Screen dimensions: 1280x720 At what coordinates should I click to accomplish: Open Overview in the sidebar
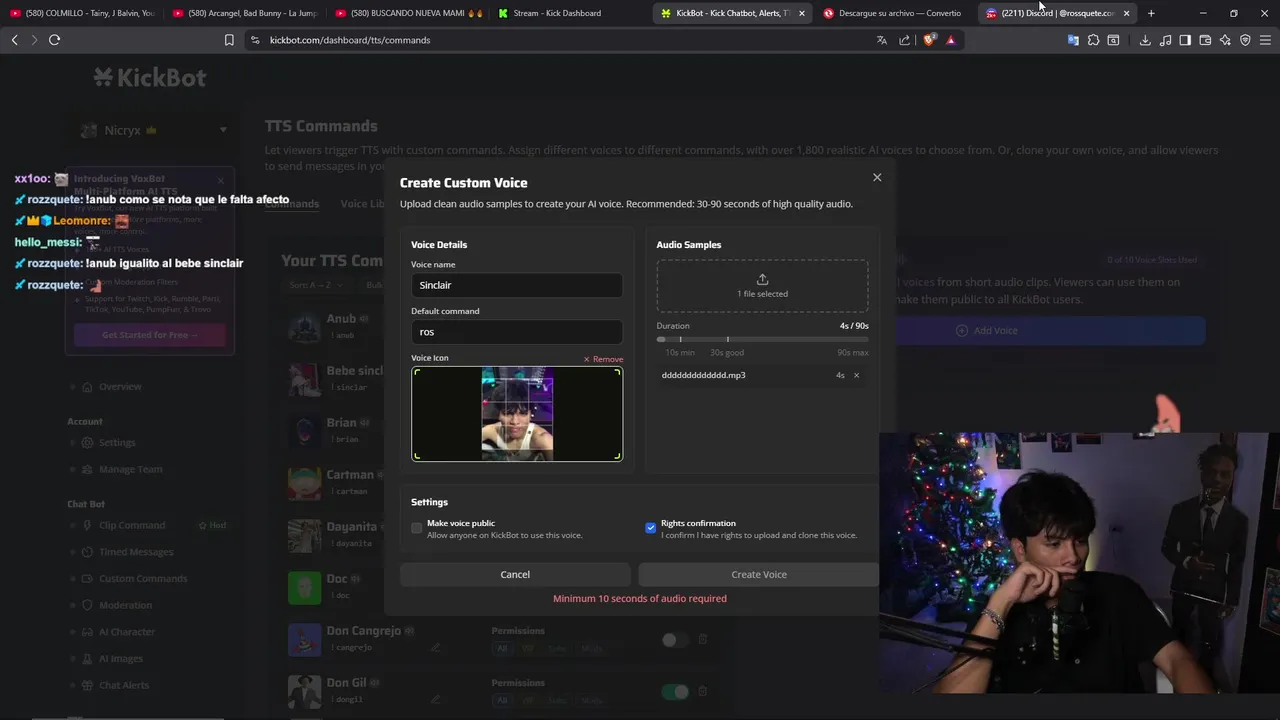tap(120, 387)
